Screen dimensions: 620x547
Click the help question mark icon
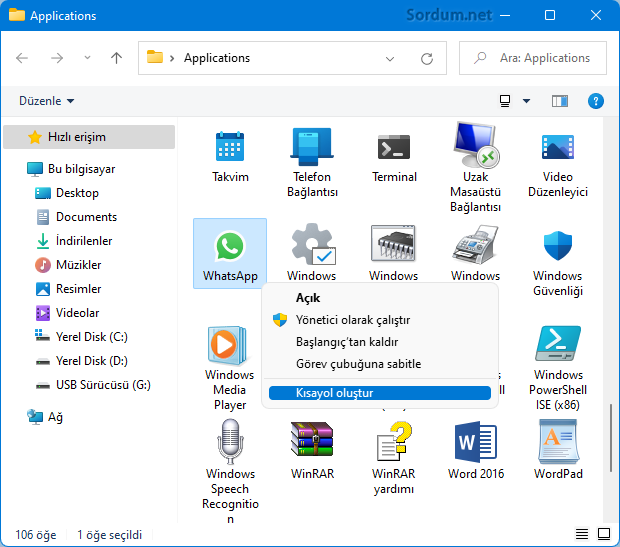point(595,101)
